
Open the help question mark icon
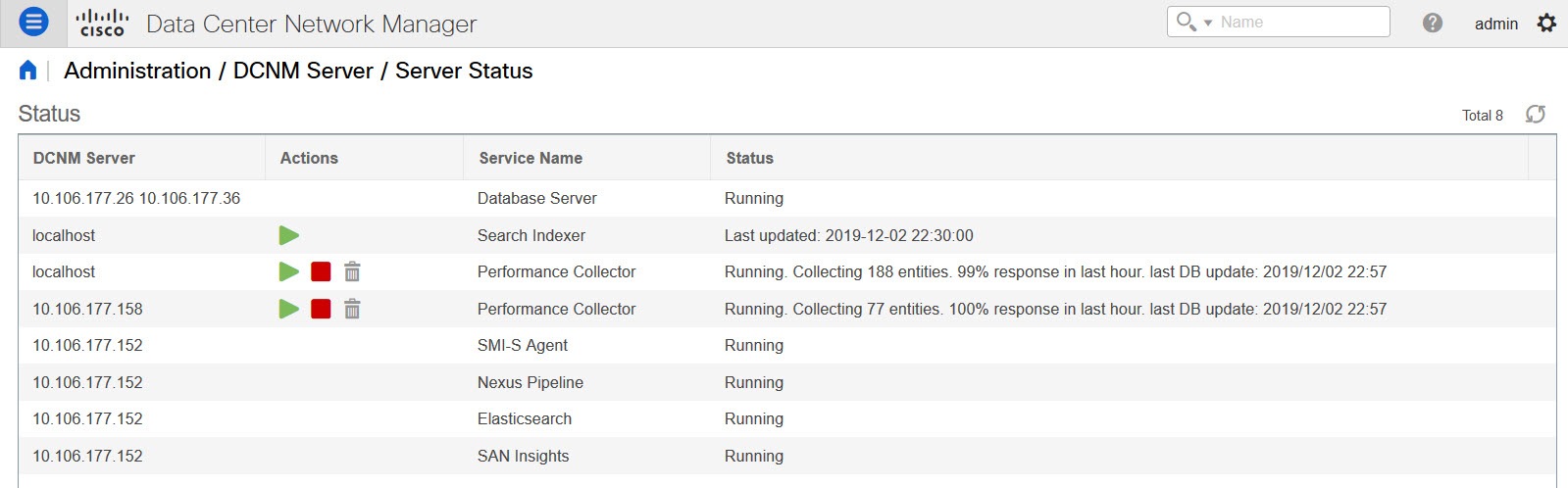point(1433,23)
